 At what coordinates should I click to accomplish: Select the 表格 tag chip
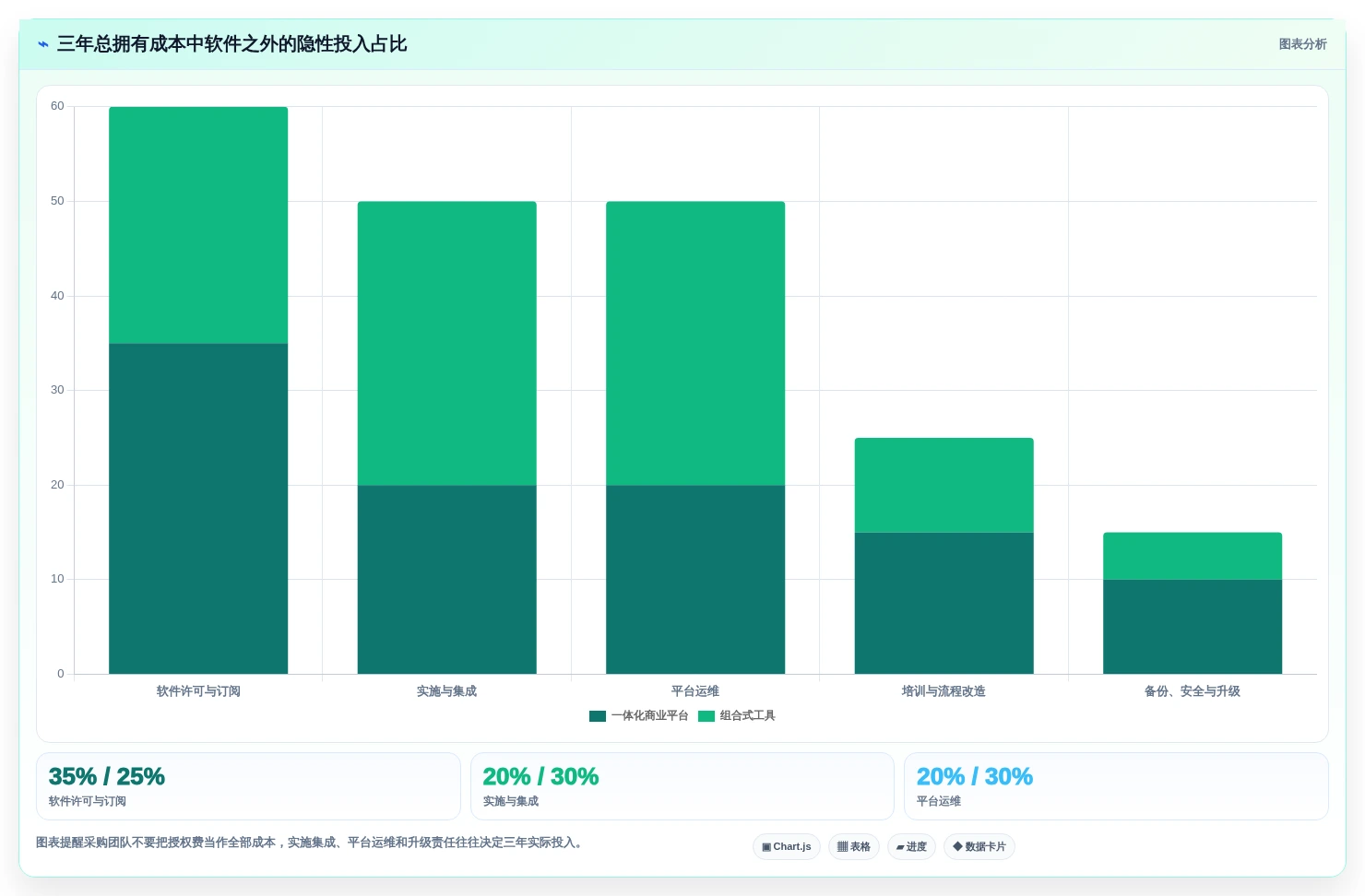pyautogui.click(x=854, y=846)
